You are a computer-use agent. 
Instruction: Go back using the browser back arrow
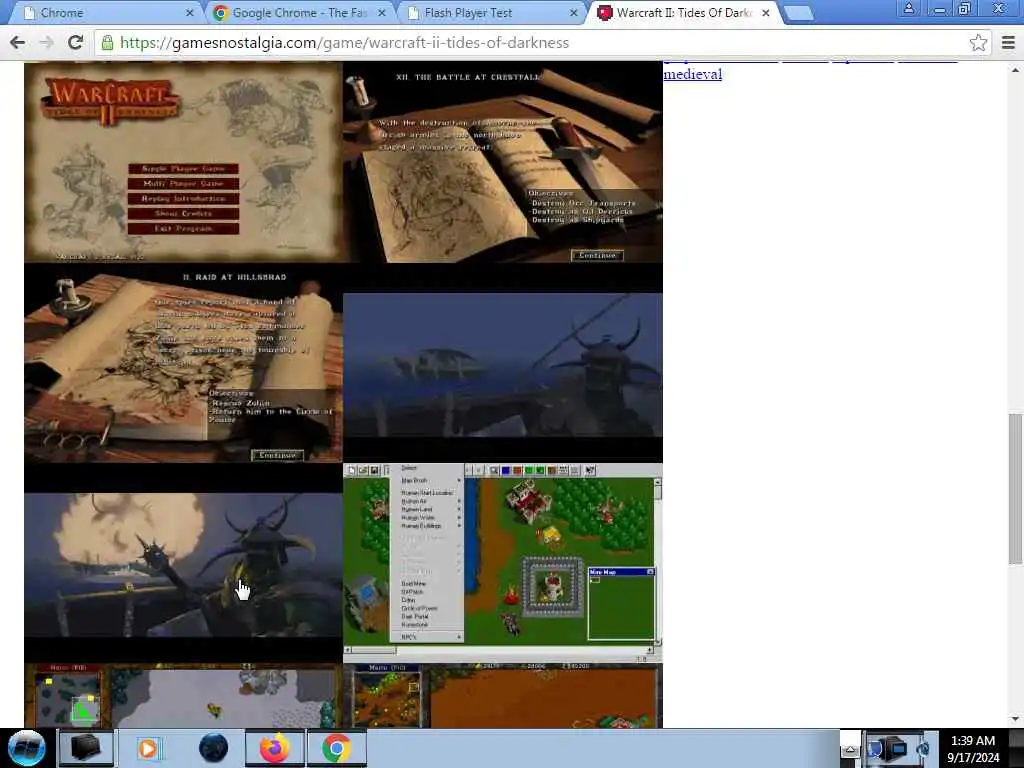point(18,42)
